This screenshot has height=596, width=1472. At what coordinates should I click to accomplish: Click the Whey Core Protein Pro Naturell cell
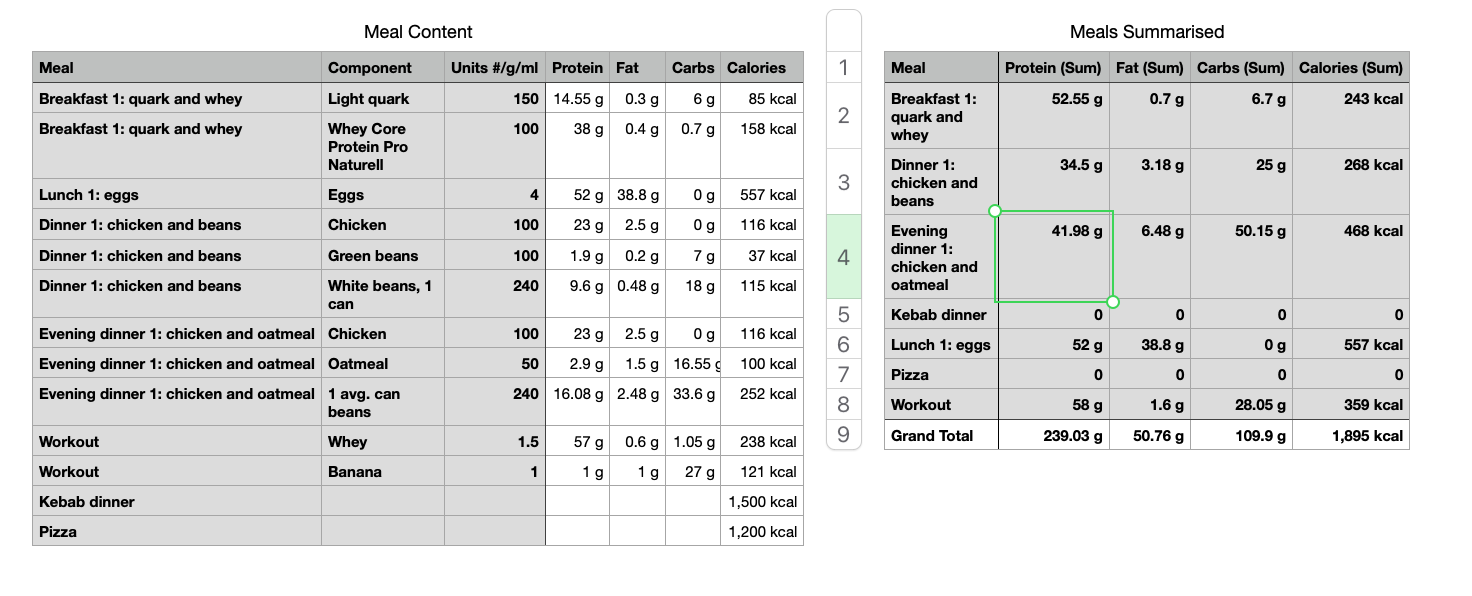[383, 147]
